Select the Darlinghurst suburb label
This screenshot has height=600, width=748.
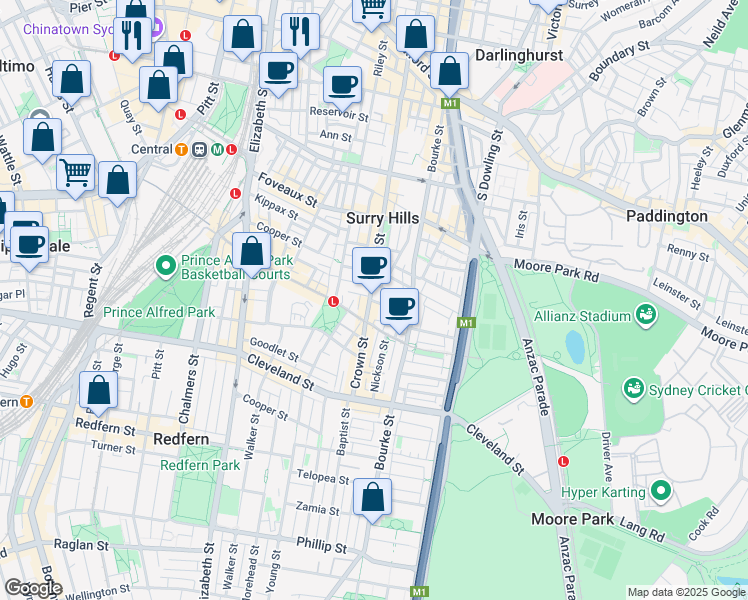pos(515,55)
